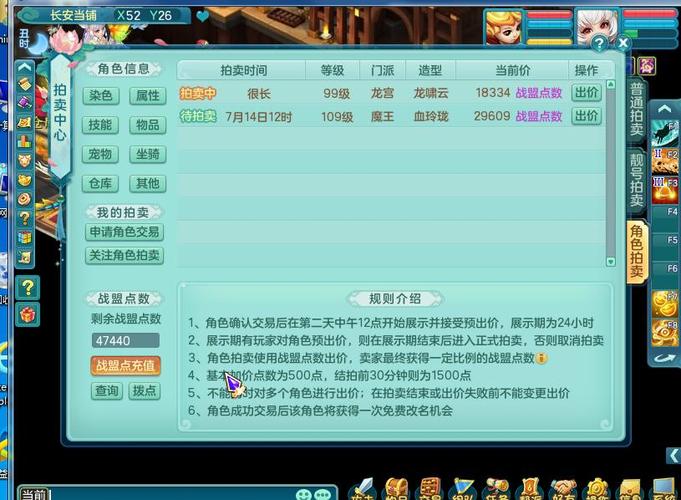
Task: Click the help question mark on auction window
Action: coord(599,43)
